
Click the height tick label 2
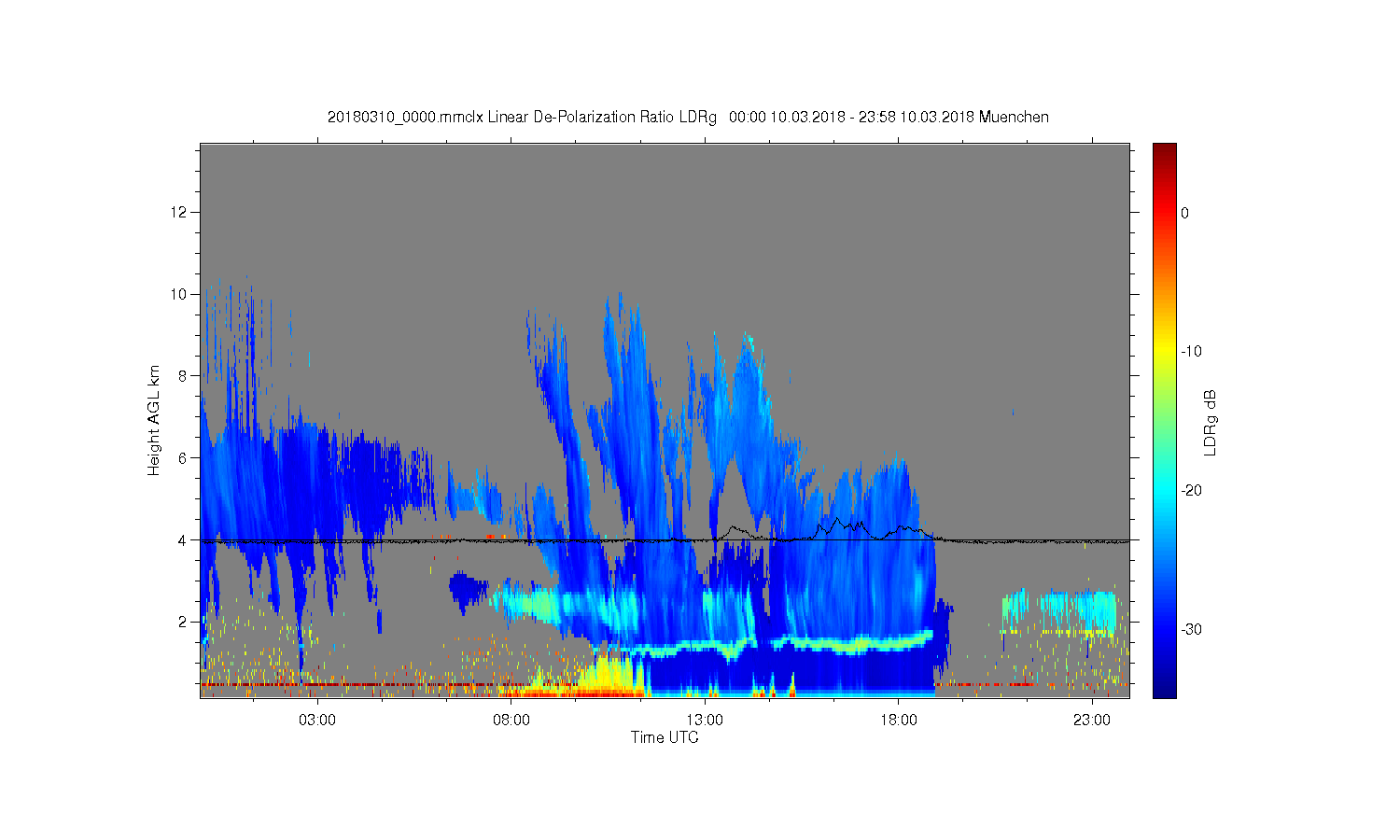(184, 622)
